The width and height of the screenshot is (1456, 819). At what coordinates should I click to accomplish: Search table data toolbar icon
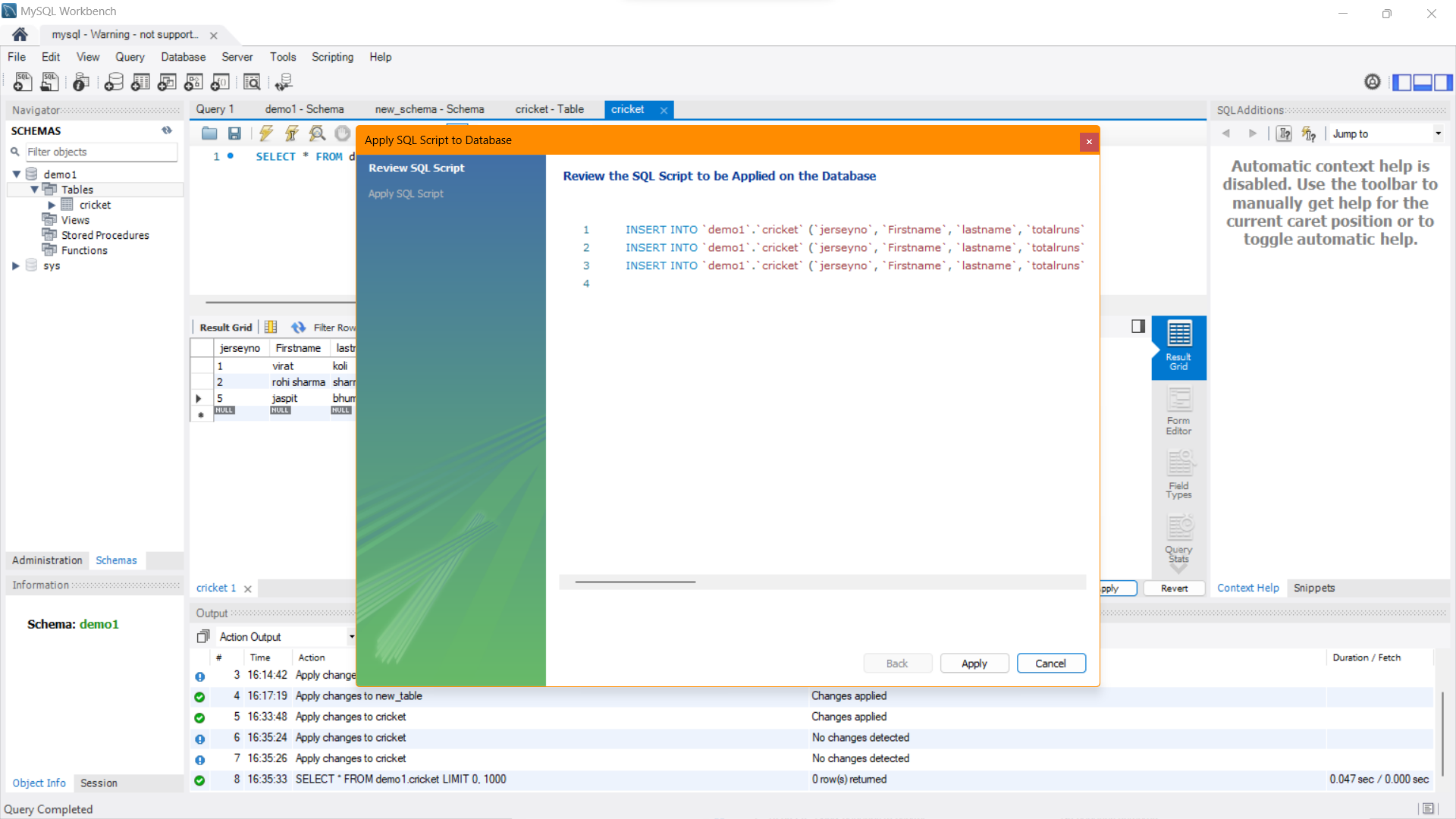[252, 82]
